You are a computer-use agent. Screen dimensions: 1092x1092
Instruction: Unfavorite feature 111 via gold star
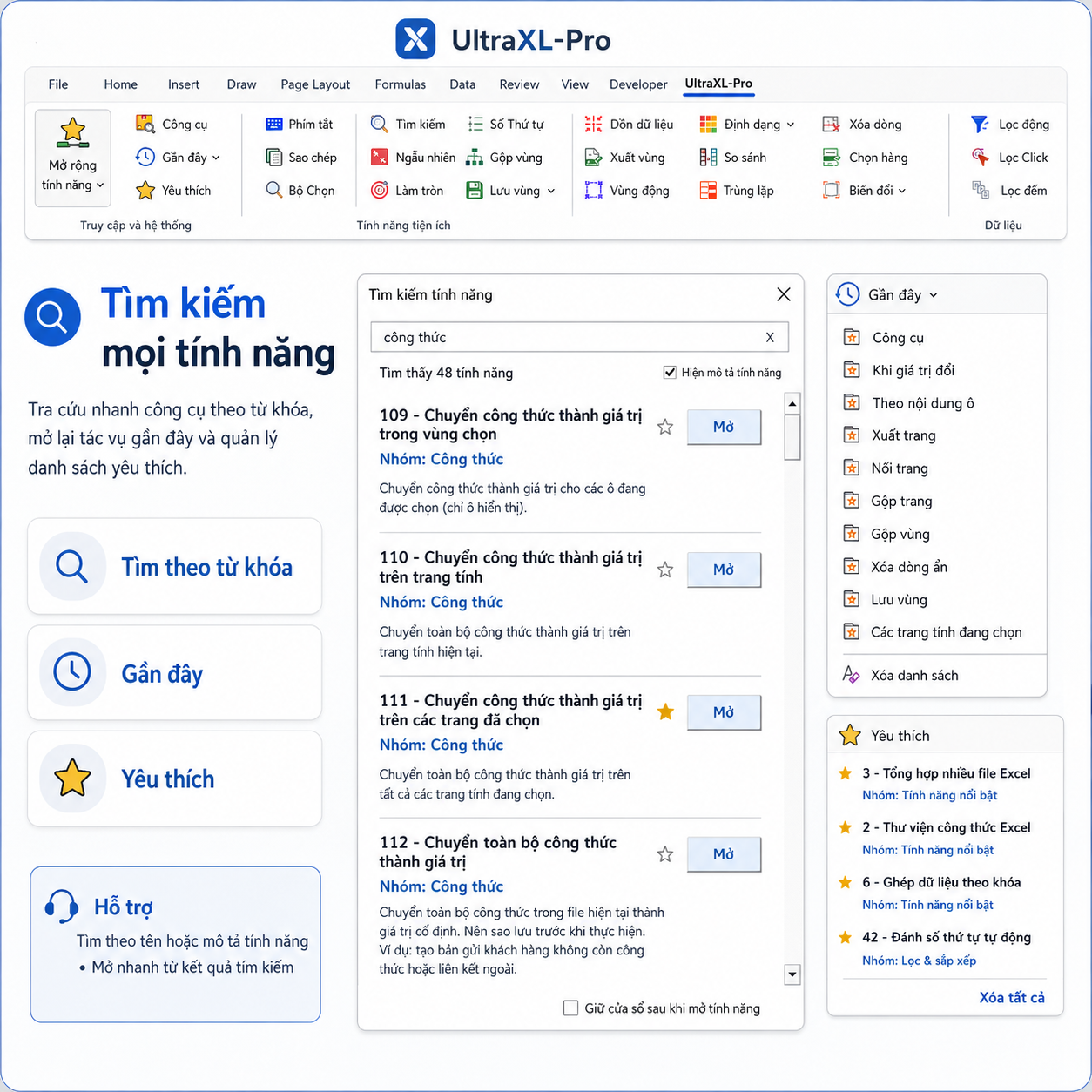tap(665, 711)
